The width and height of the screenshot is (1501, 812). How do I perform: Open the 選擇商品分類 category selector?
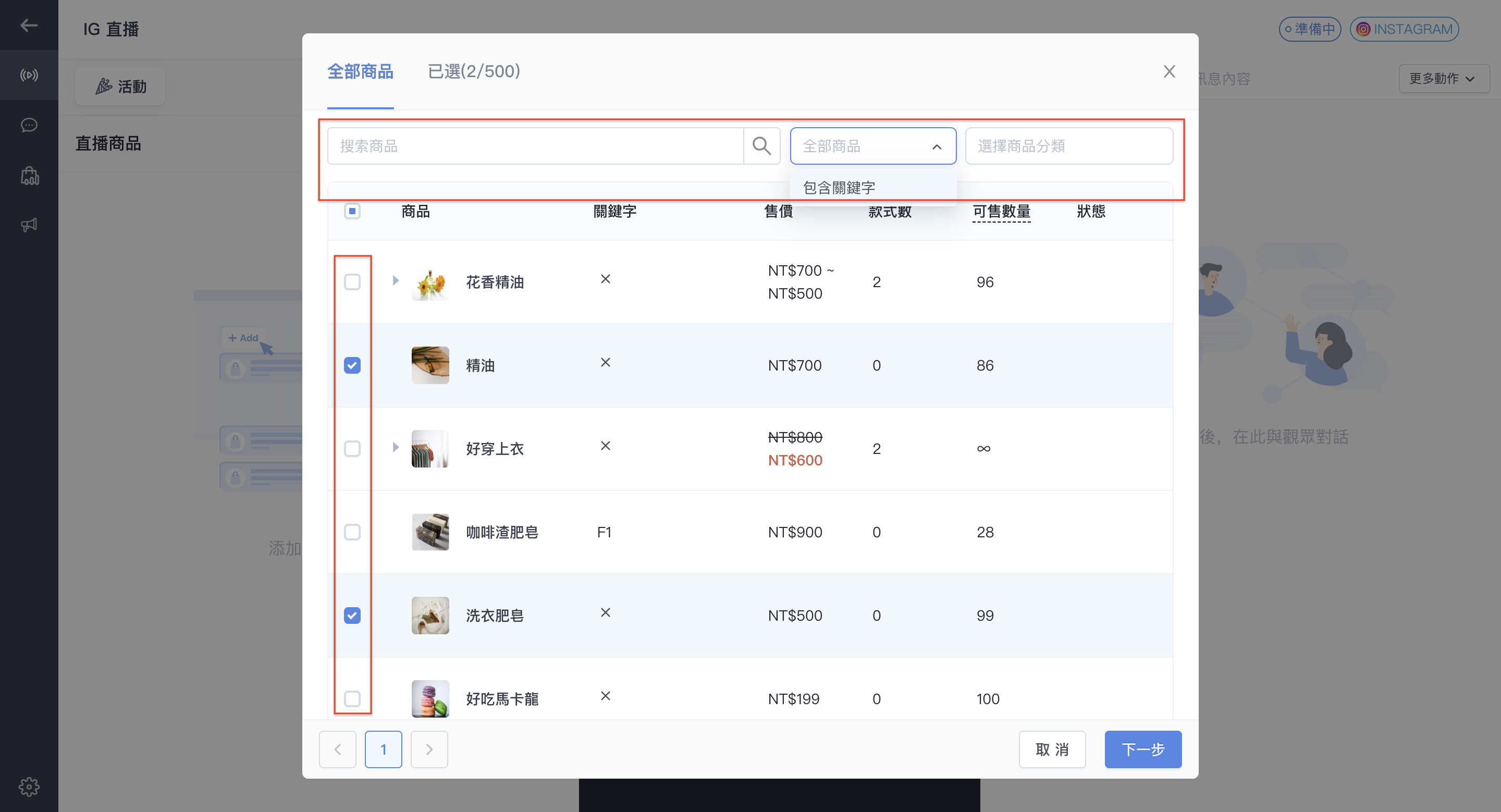pos(1068,145)
